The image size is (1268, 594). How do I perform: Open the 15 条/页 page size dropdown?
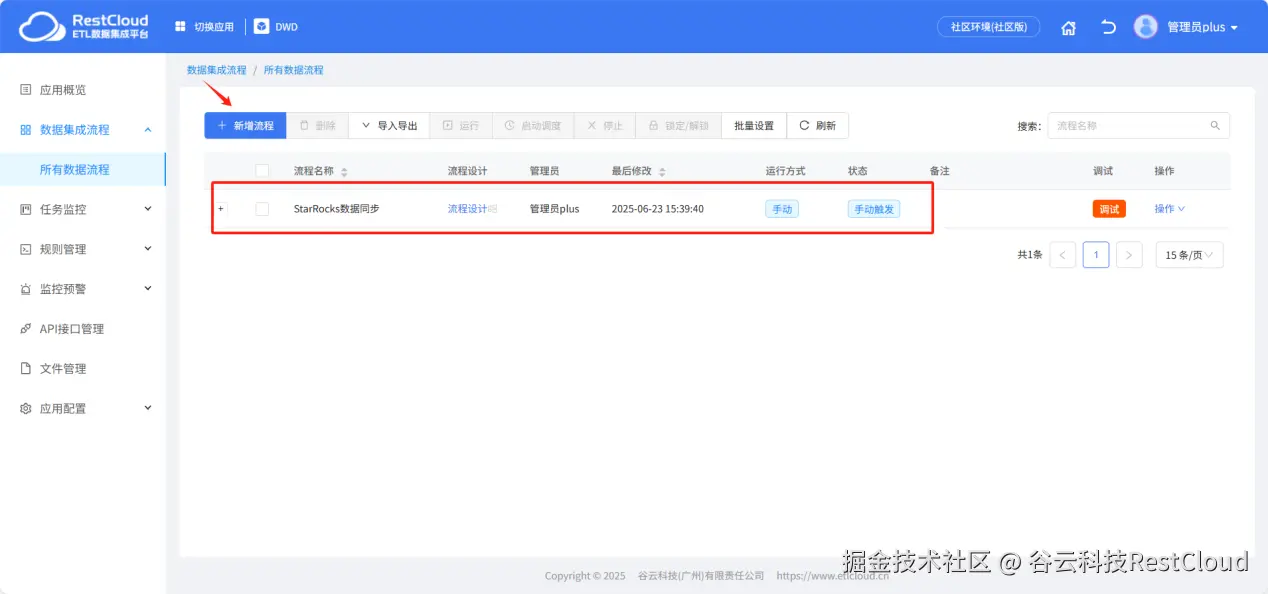[x=1189, y=255]
